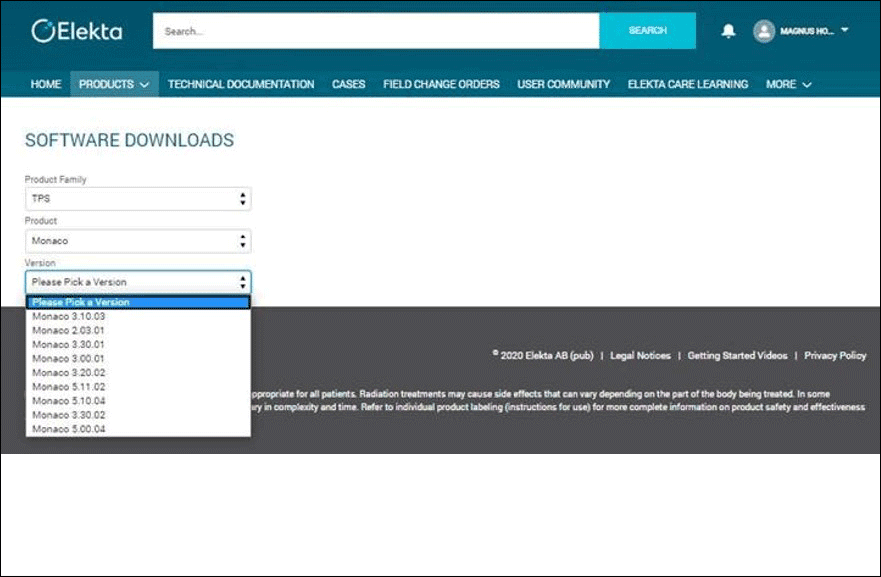Open the Product dropdown showing Monaco
Viewport: 881px width, 577px height.
coord(138,241)
